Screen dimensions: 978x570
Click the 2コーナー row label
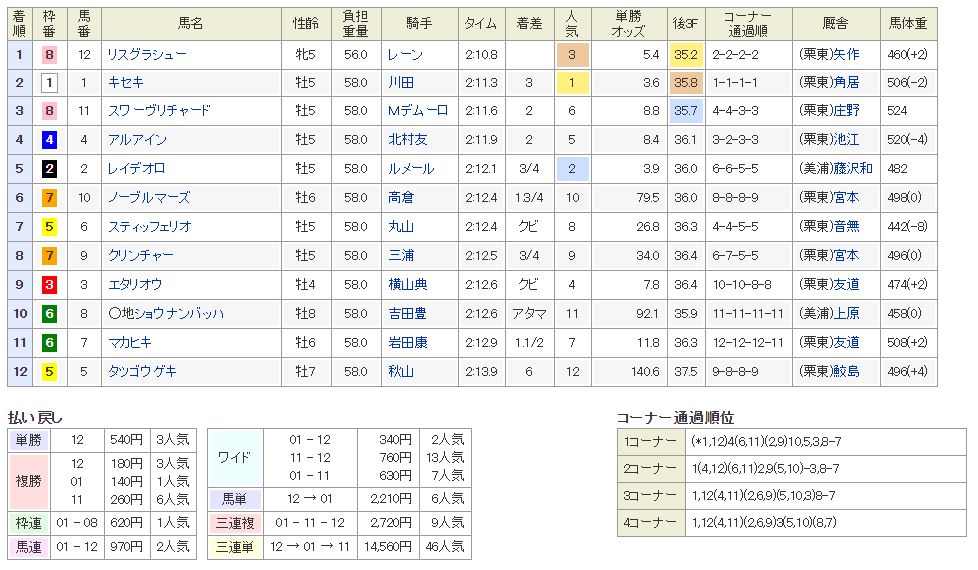650,468
